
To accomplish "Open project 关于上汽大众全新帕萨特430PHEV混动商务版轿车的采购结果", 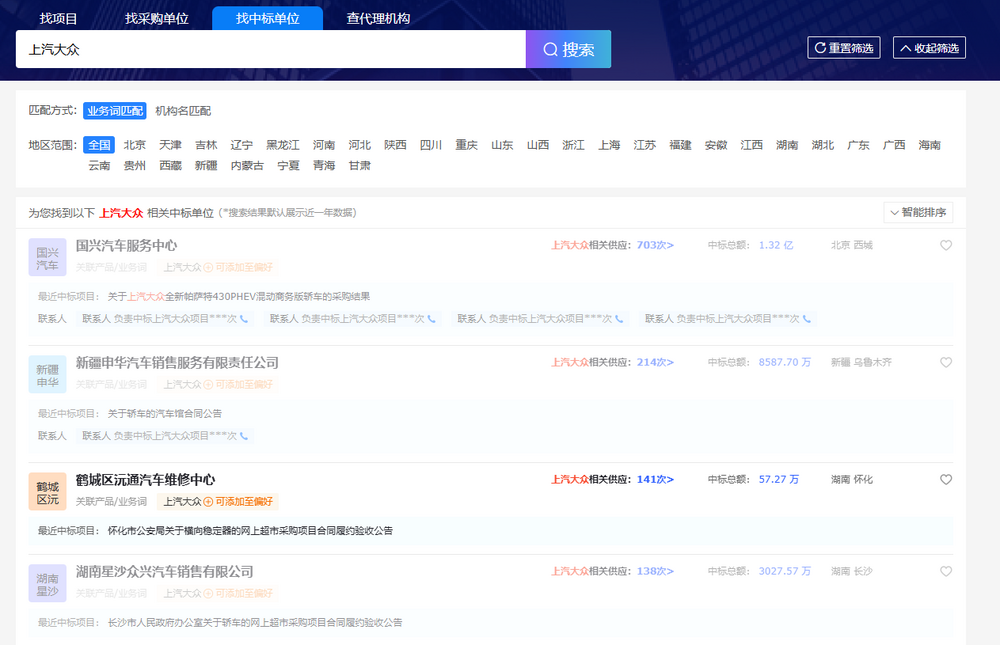I will tap(239, 296).
